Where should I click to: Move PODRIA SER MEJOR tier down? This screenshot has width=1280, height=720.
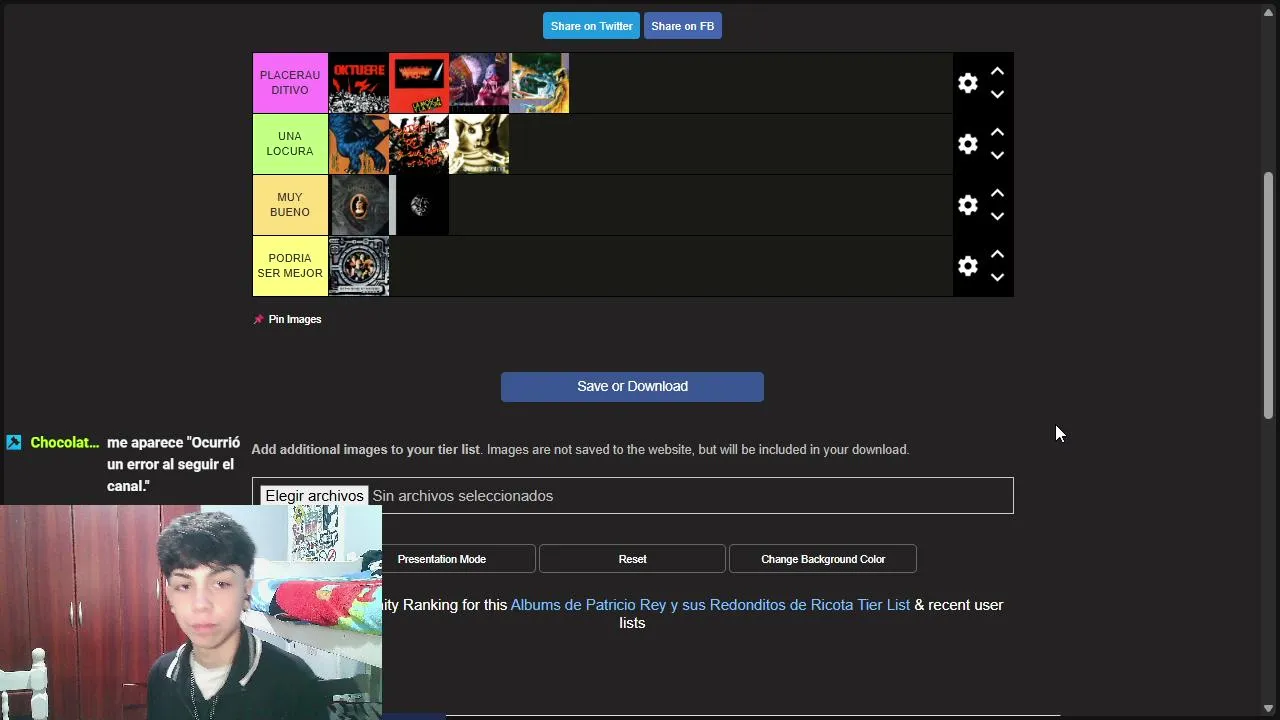tap(997, 277)
